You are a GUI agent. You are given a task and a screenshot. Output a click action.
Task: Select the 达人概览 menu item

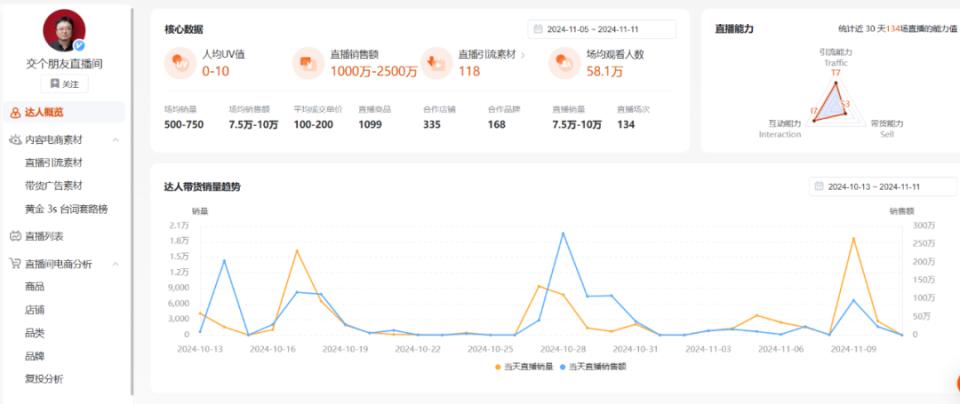64,112
